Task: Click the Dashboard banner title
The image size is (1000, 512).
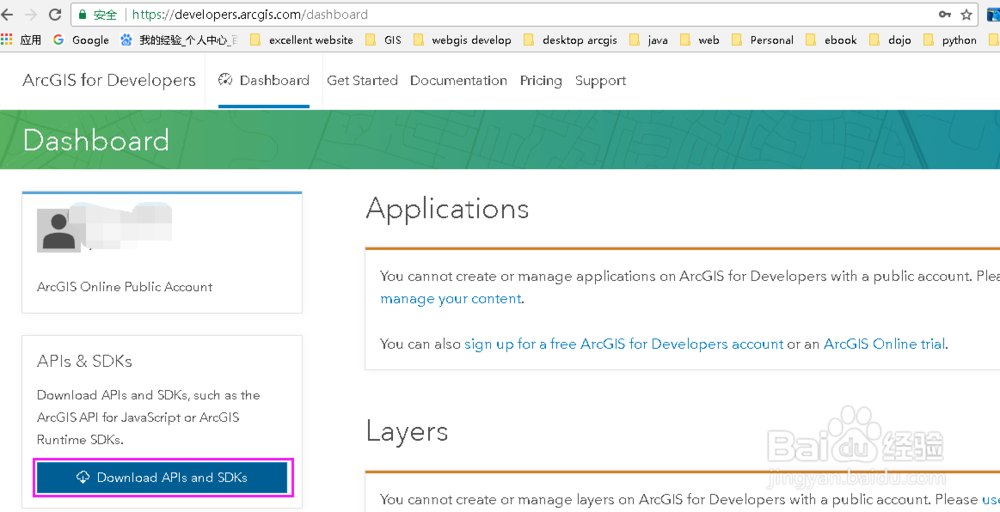Action: [96, 140]
